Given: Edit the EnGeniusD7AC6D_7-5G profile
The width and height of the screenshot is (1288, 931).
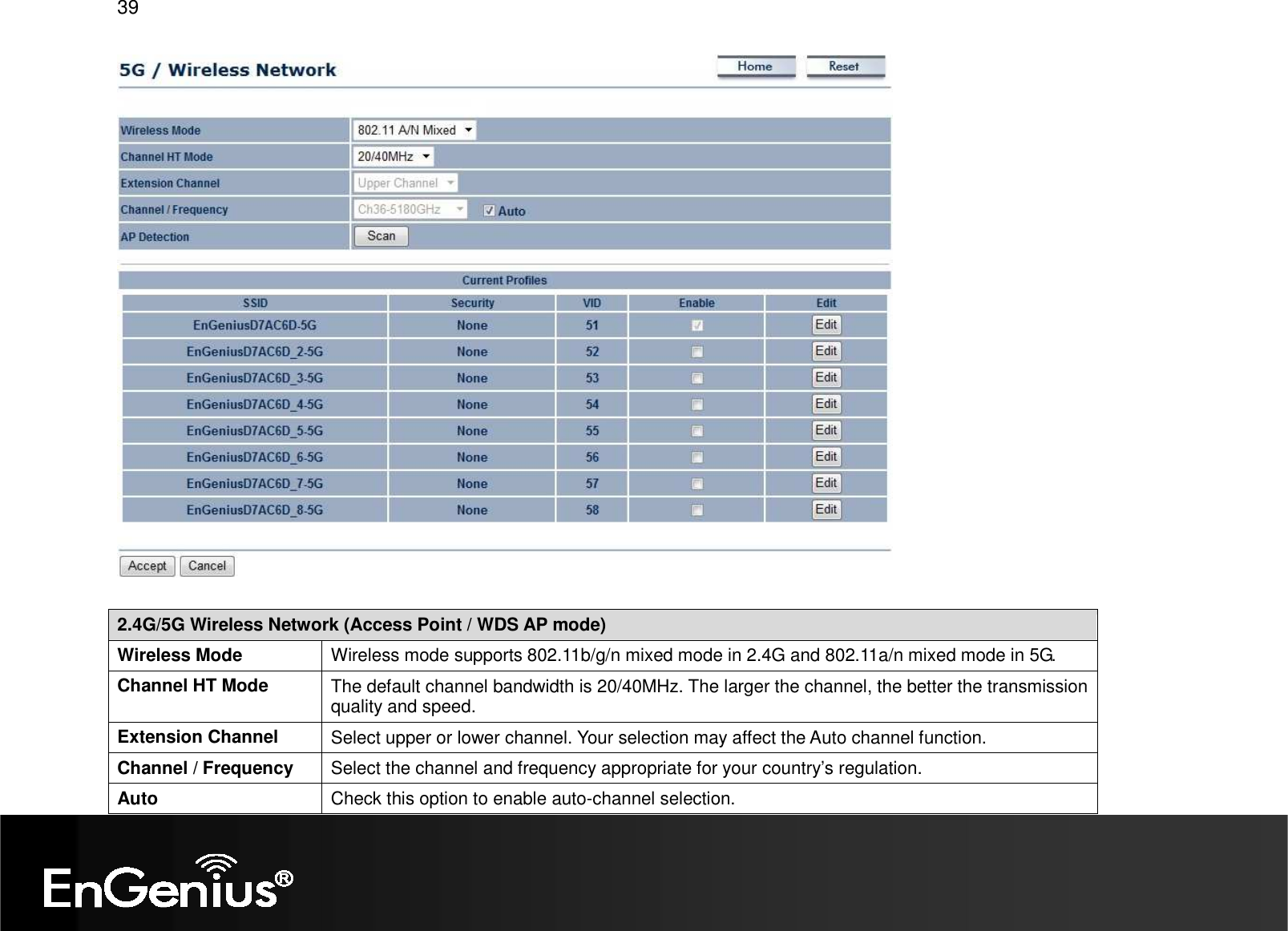Looking at the screenshot, I should pos(826,483).
